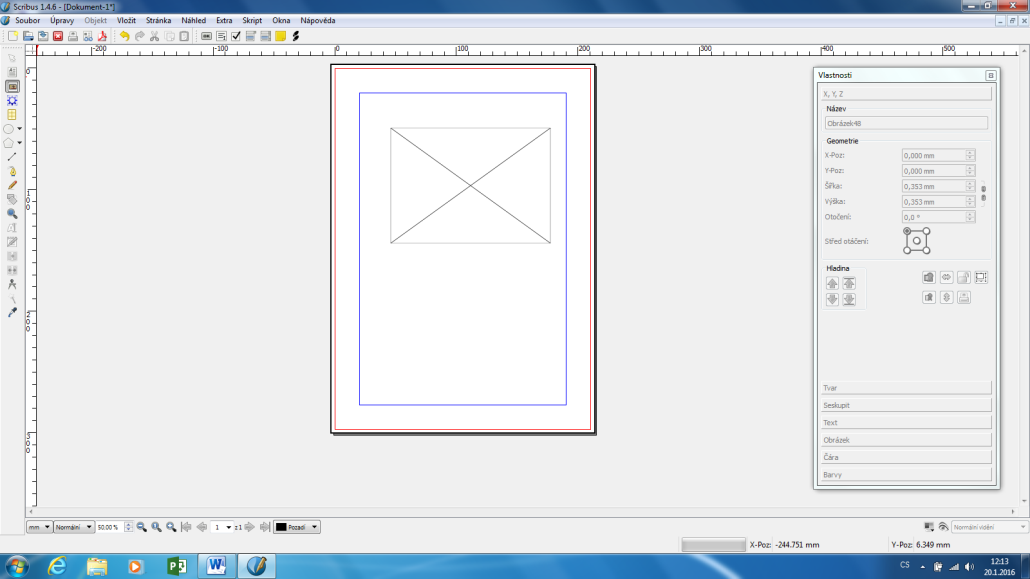This screenshot has height=579, width=1030.
Task: Open the Stránka menu
Action: click(x=158, y=20)
